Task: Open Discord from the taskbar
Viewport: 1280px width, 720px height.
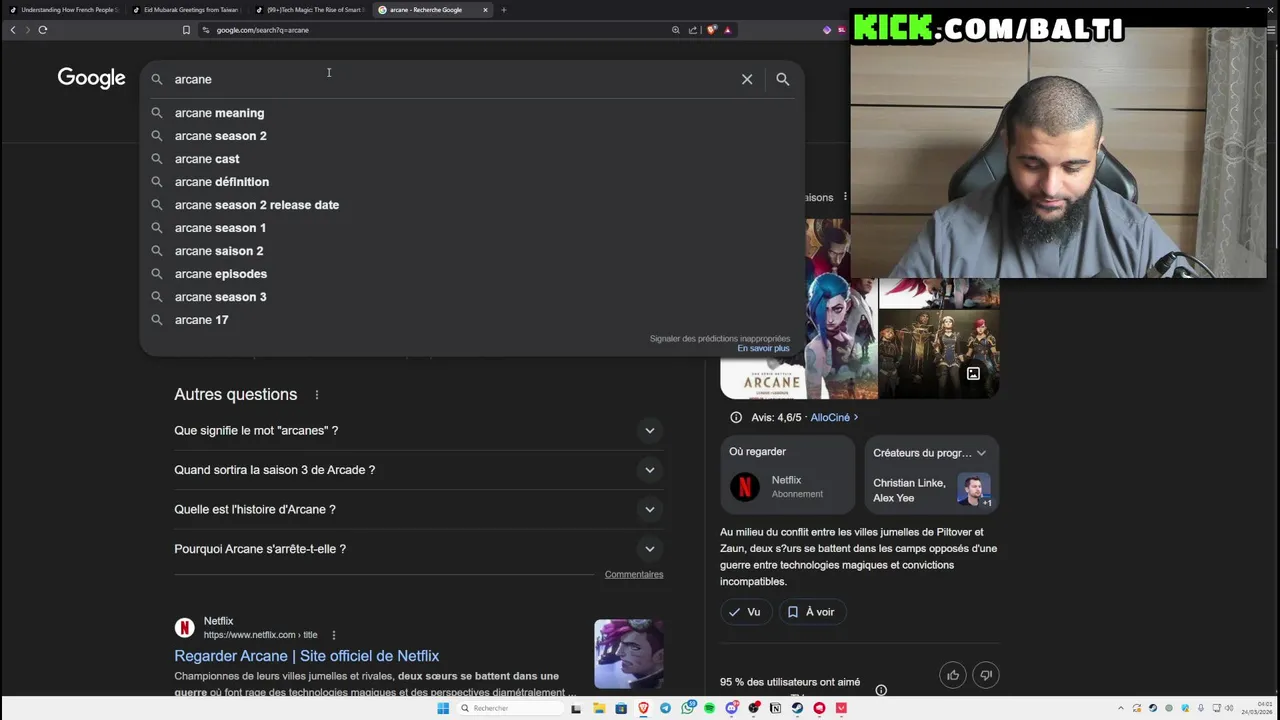Action: (732, 708)
